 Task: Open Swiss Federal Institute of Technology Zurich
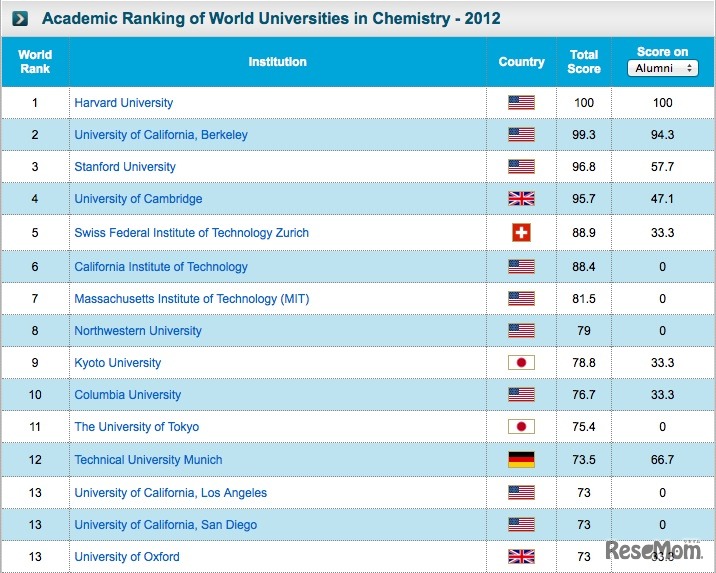[x=192, y=233]
